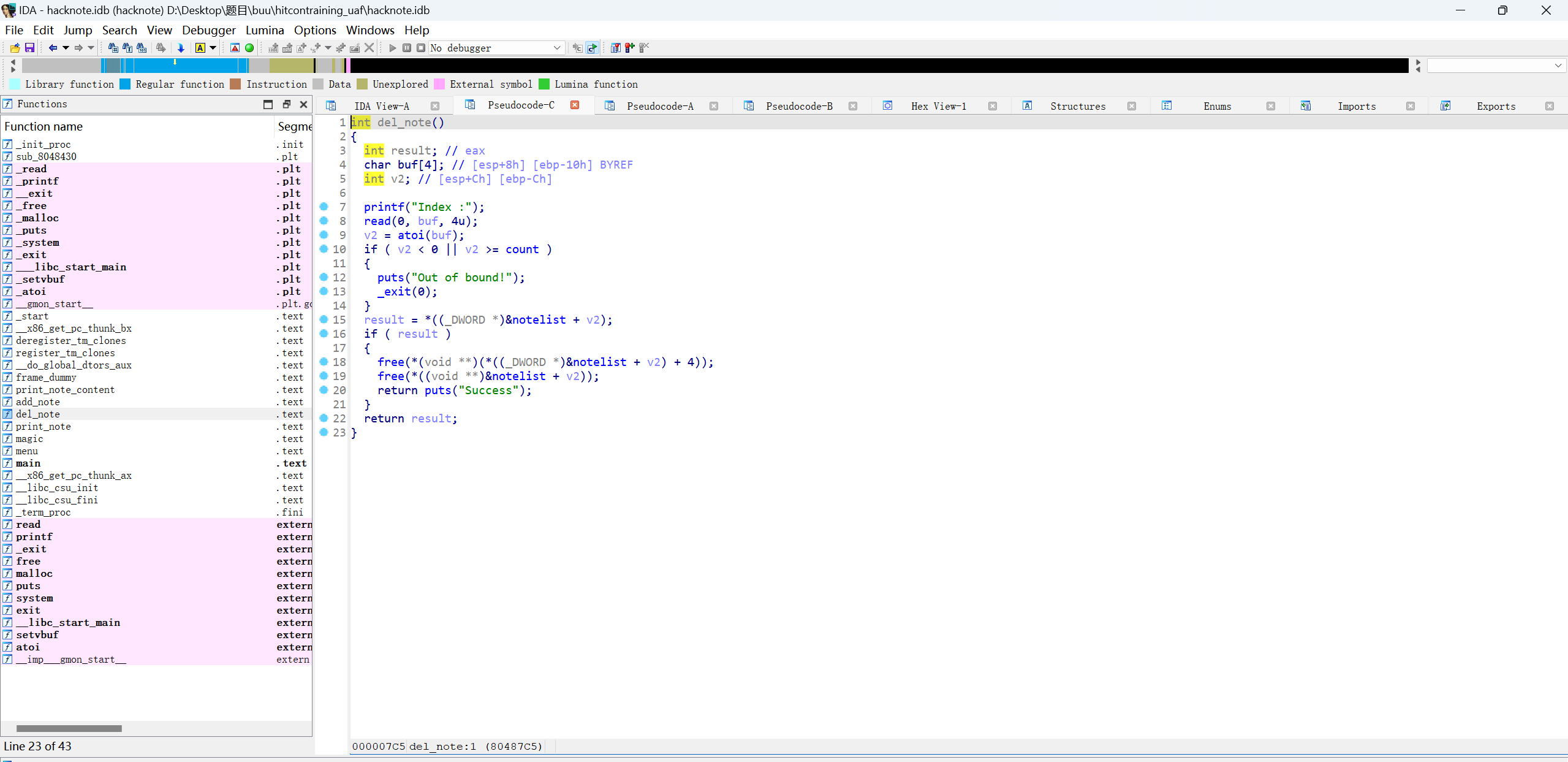Click the add breakpoint red dot icon
This screenshot has height=762, width=1568.
click(x=630, y=48)
